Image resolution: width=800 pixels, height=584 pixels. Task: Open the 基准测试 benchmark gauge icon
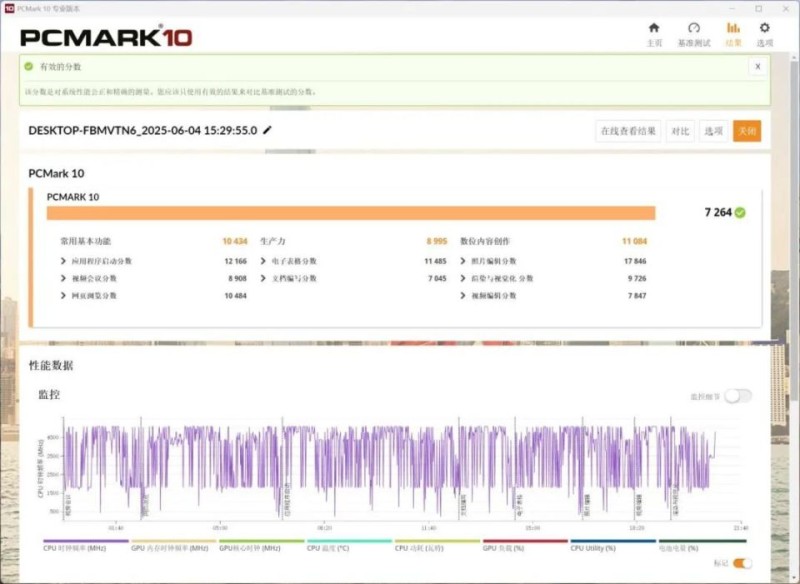(693, 29)
